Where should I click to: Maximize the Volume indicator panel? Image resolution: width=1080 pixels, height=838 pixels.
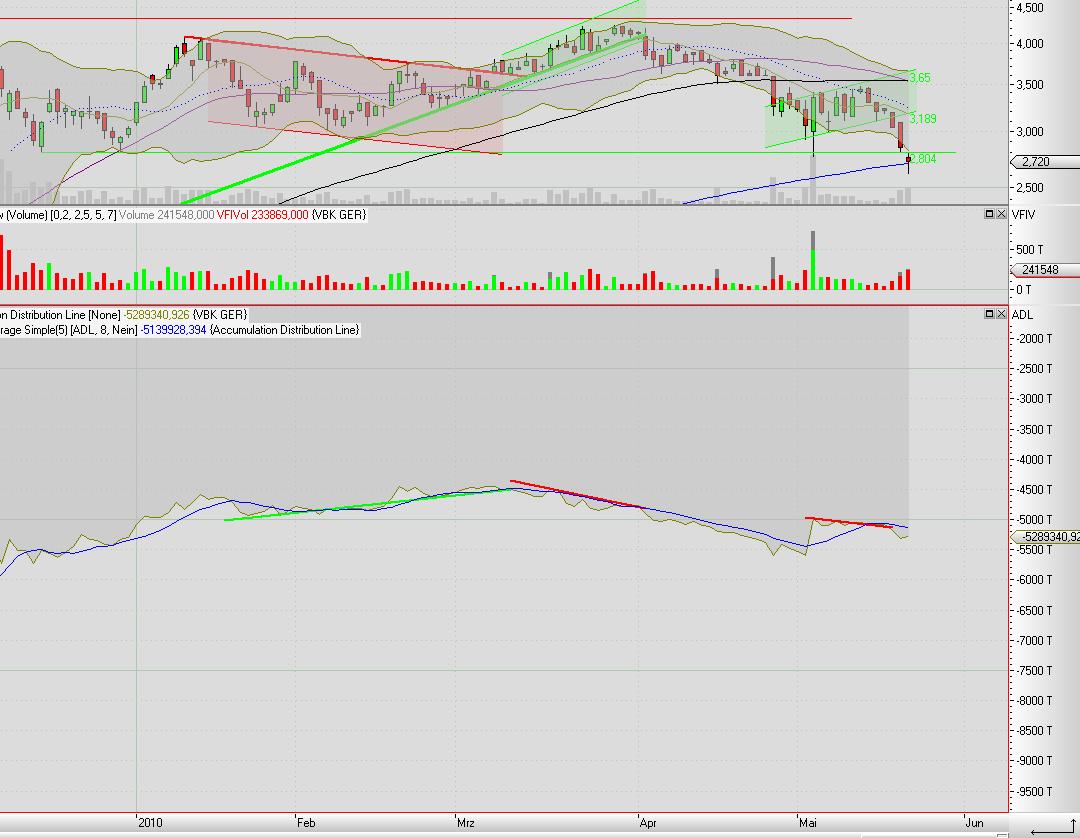(x=990, y=214)
